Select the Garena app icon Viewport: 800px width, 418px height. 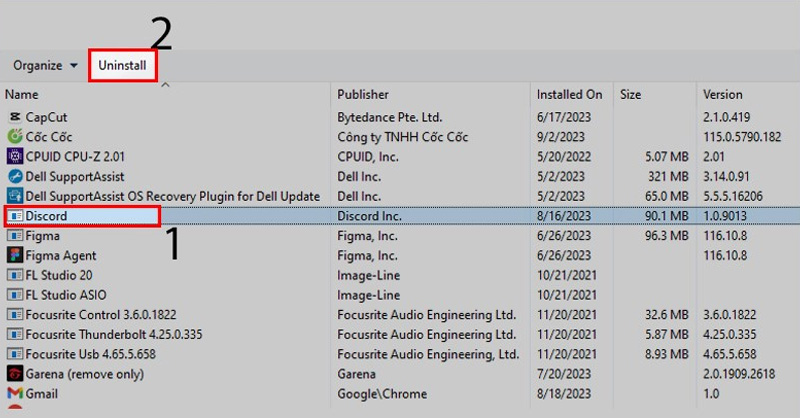[x=15, y=374]
